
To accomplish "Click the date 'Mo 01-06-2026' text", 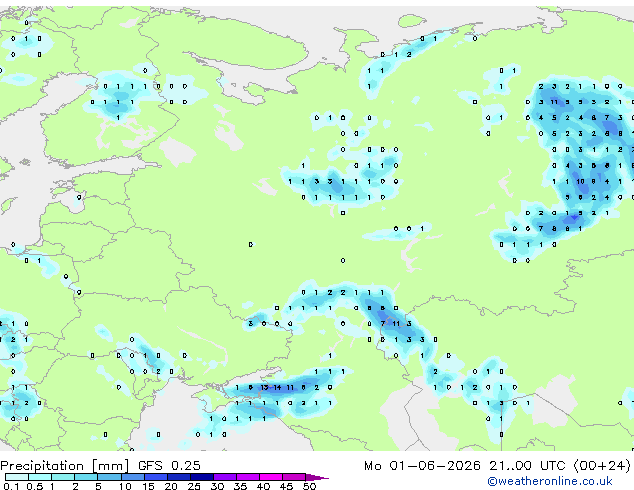I will click(422, 466).
